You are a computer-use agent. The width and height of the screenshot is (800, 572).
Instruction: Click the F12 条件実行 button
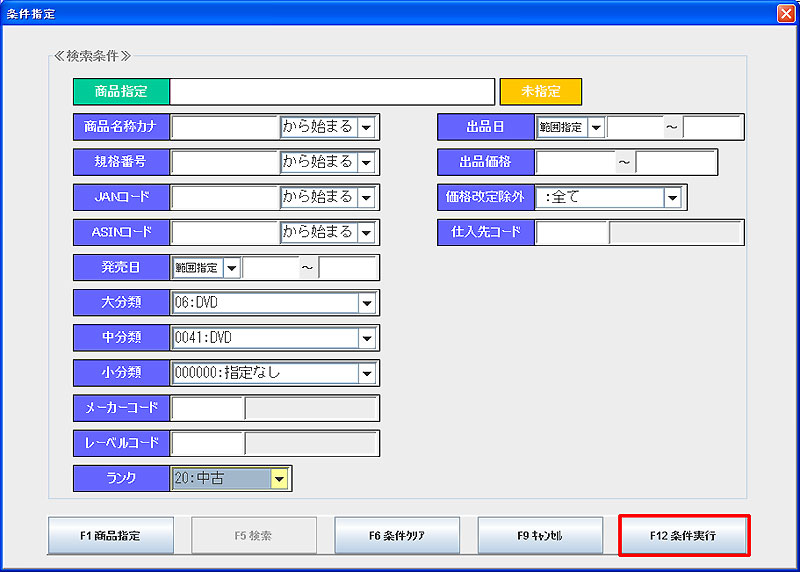coord(684,536)
